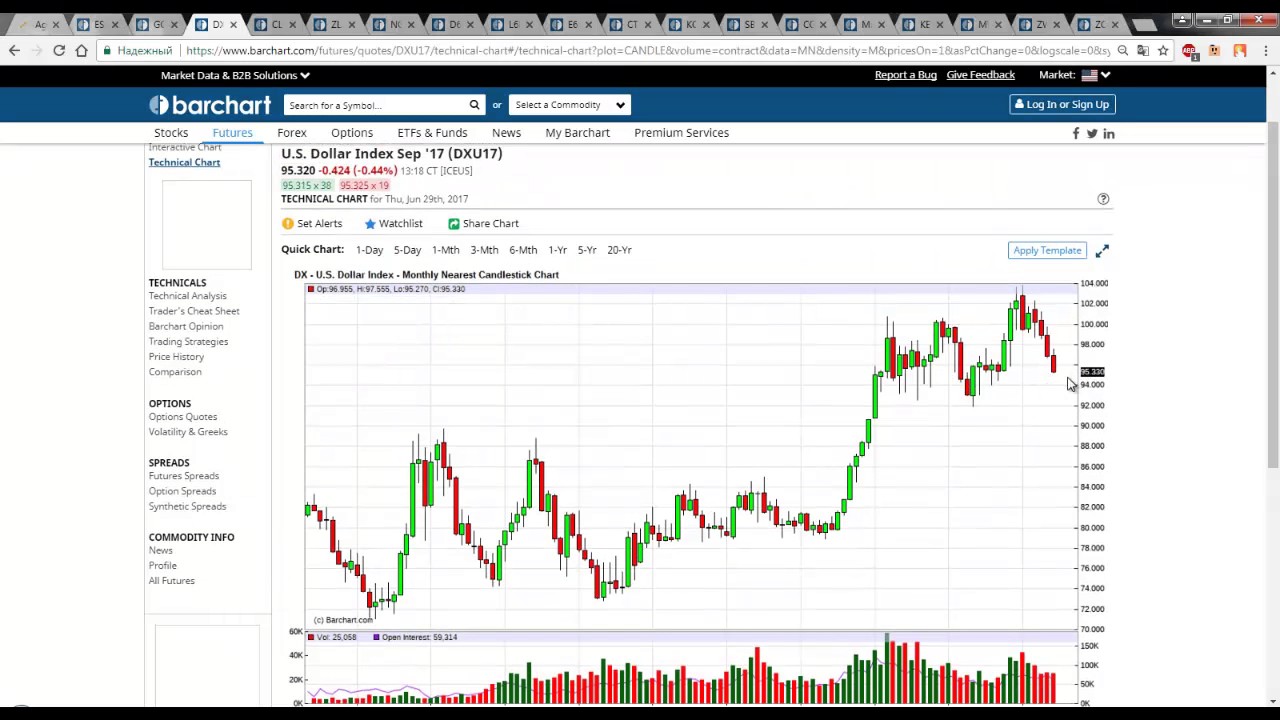The image size is (1280, 720).
Task: Expand chart to fullscreen with arrows icon
Action: (1101, 251)
